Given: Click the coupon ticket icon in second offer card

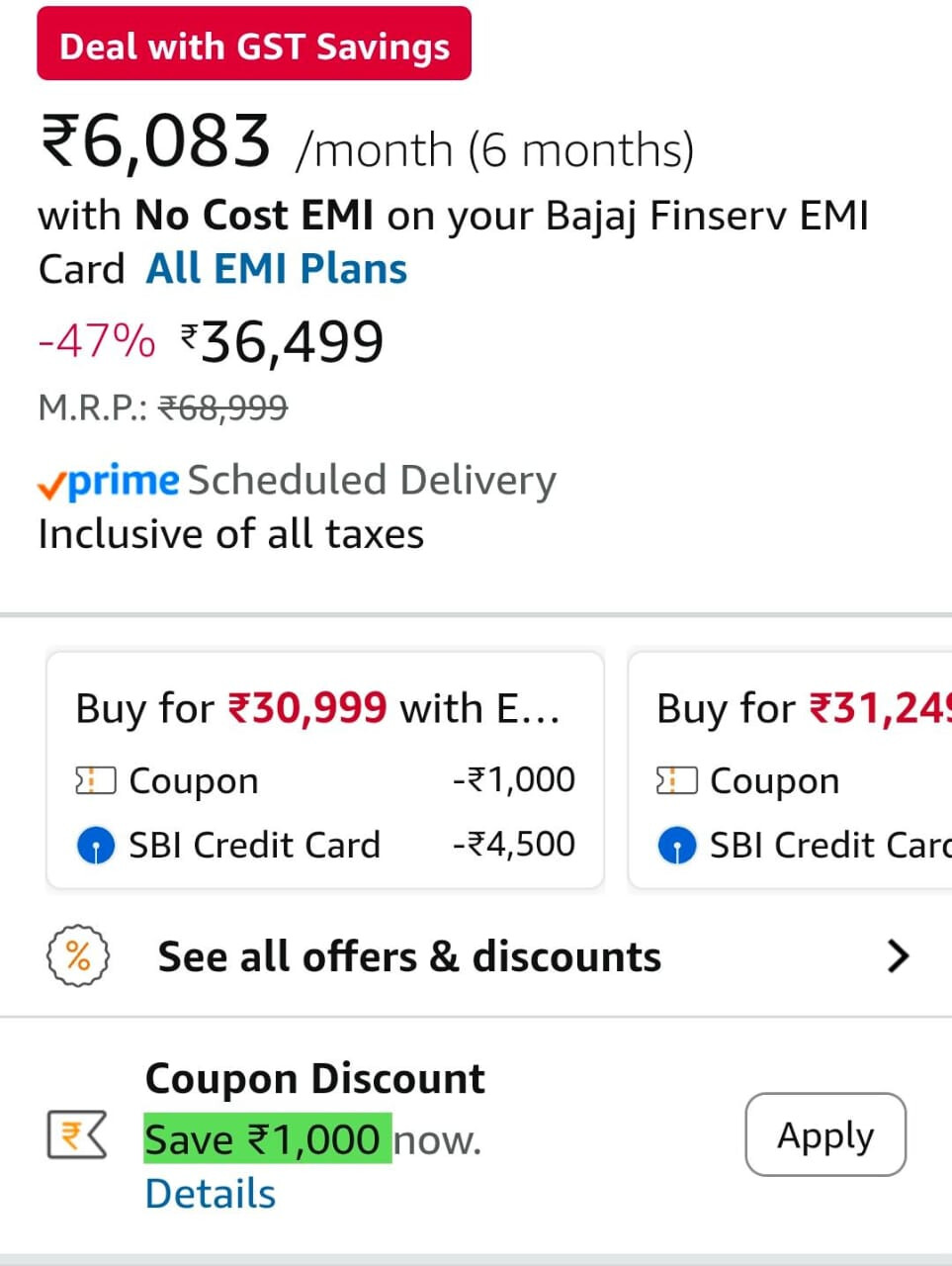Looking at the screenshot, I should pos(676,781).
